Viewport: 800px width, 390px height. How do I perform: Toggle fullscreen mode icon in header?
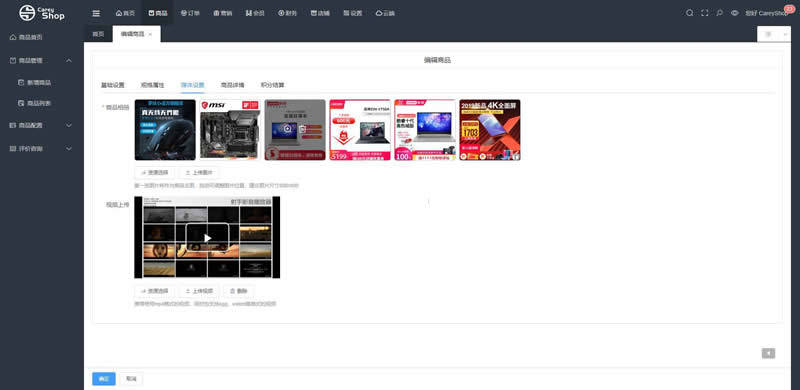click(x=705, y=13)
